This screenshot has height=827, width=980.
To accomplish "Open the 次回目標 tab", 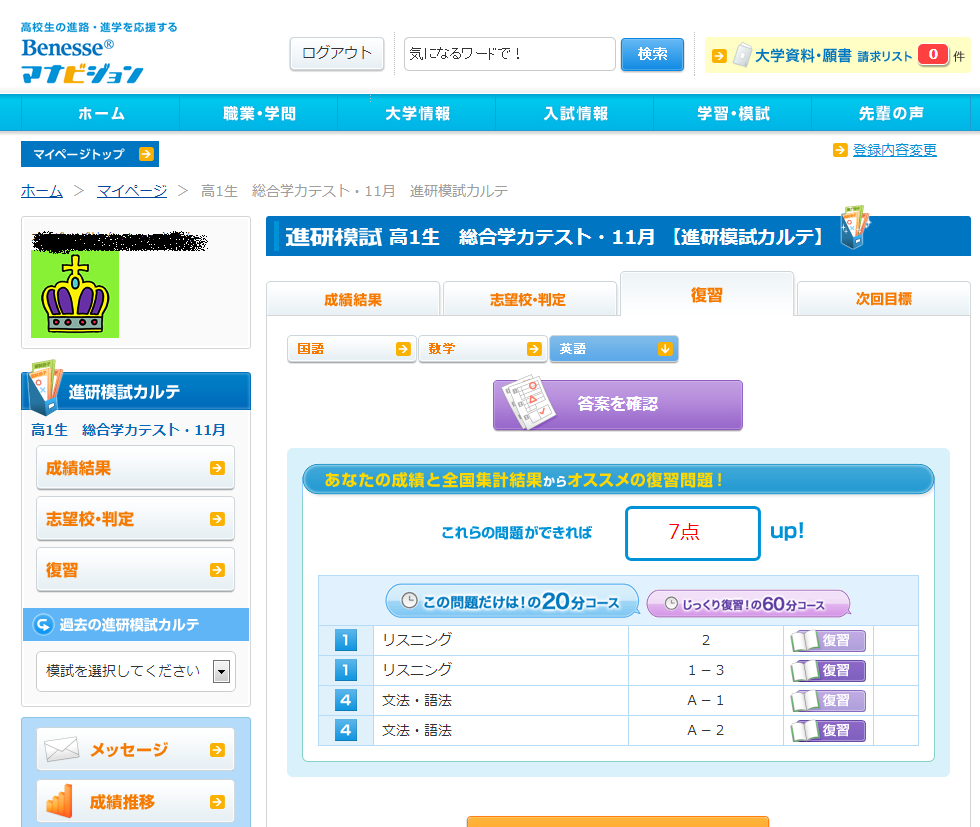I will [884, 299].
